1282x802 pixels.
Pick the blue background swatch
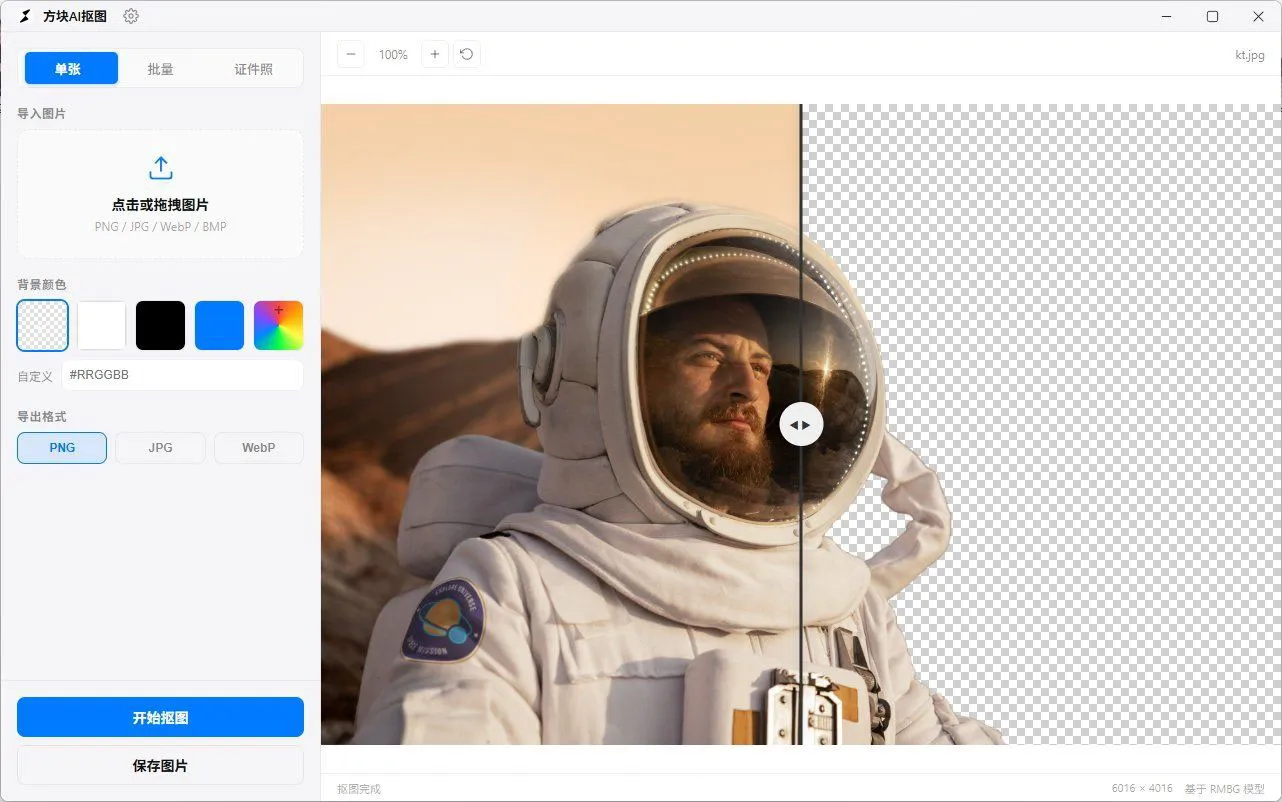[220, 325]
